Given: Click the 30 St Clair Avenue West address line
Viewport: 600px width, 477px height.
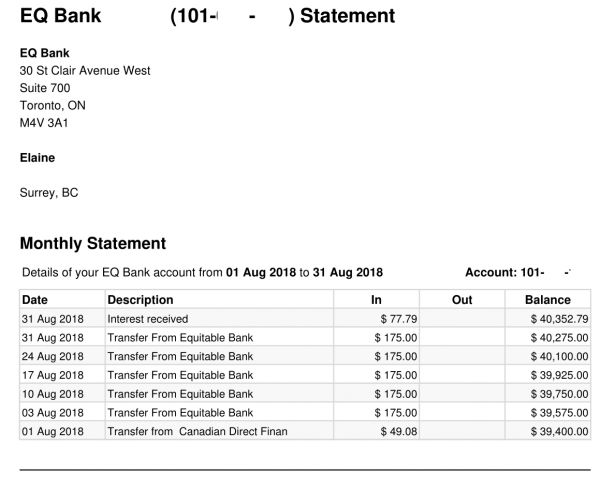Looking at the screenshot, I should click(85, 70).
